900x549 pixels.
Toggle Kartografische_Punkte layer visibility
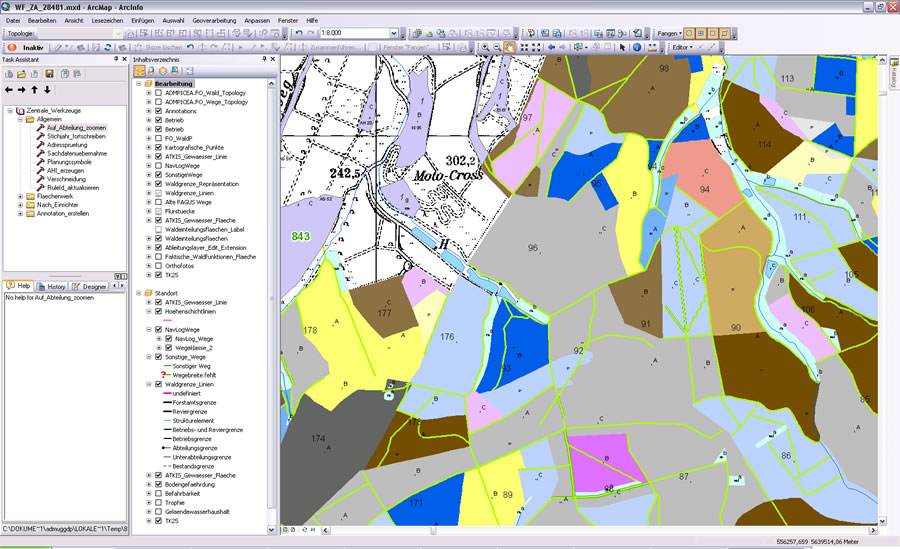[x=158, y=148]
